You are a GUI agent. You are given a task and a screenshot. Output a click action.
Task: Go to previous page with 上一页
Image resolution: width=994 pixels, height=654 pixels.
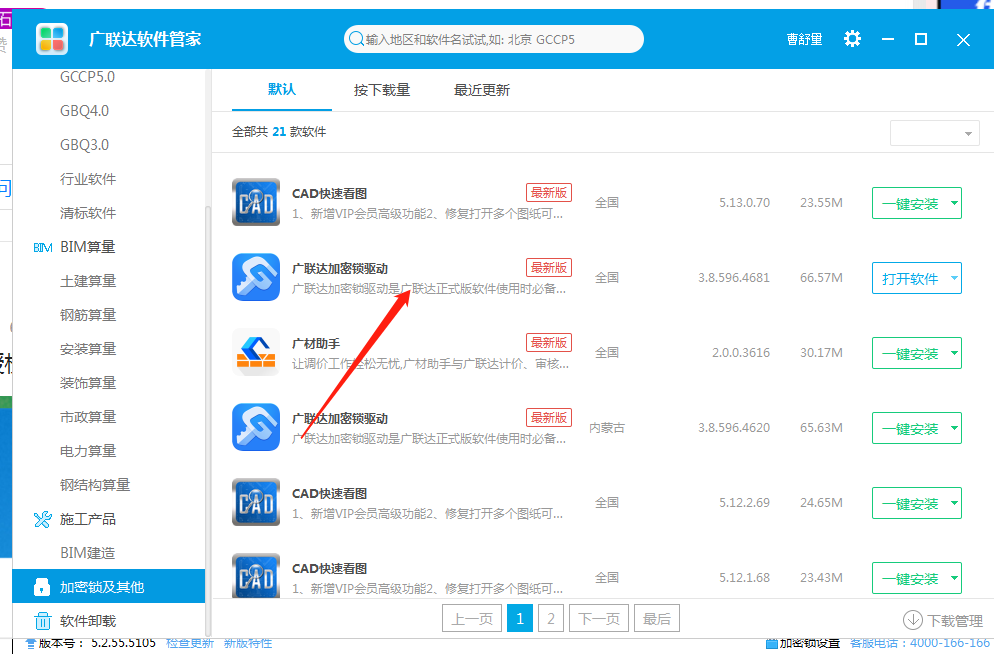point(472,619)
